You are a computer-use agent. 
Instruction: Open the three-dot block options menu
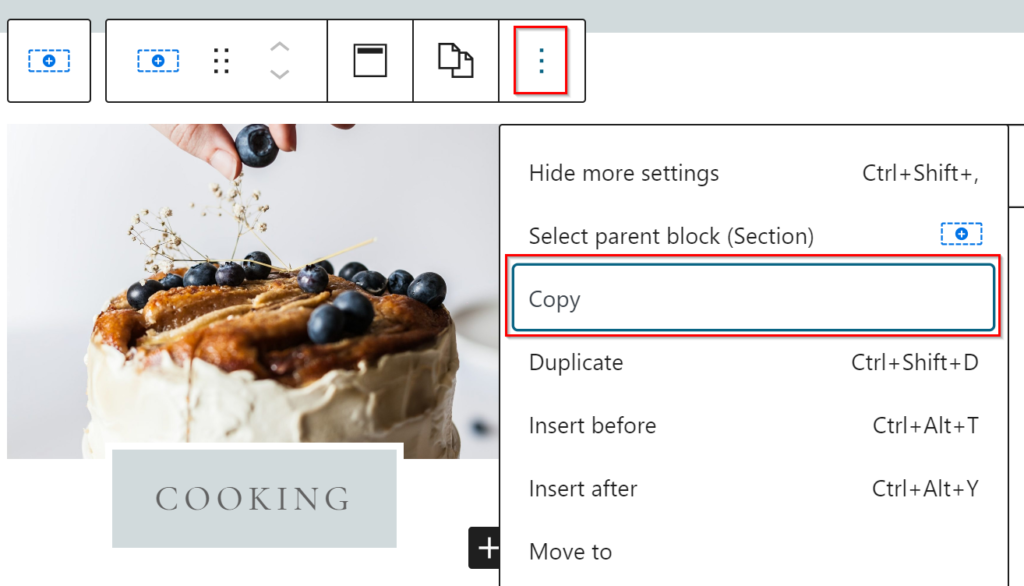click(x=541, y=61)
